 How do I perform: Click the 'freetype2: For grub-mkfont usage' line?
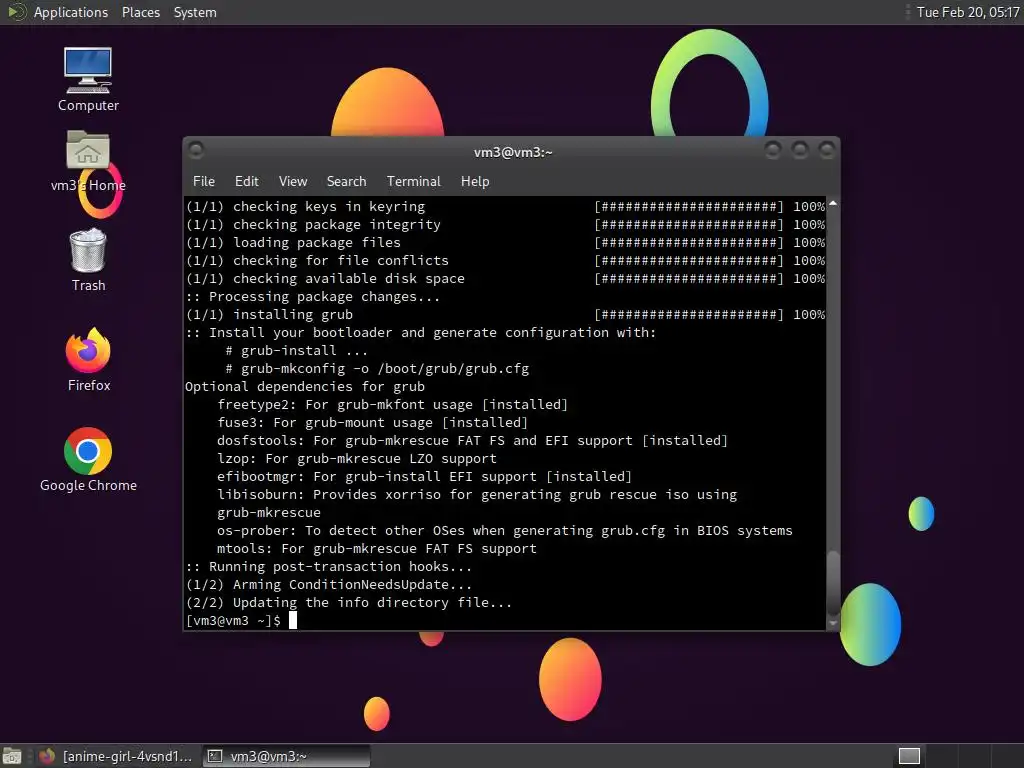(x=392, y=404)
